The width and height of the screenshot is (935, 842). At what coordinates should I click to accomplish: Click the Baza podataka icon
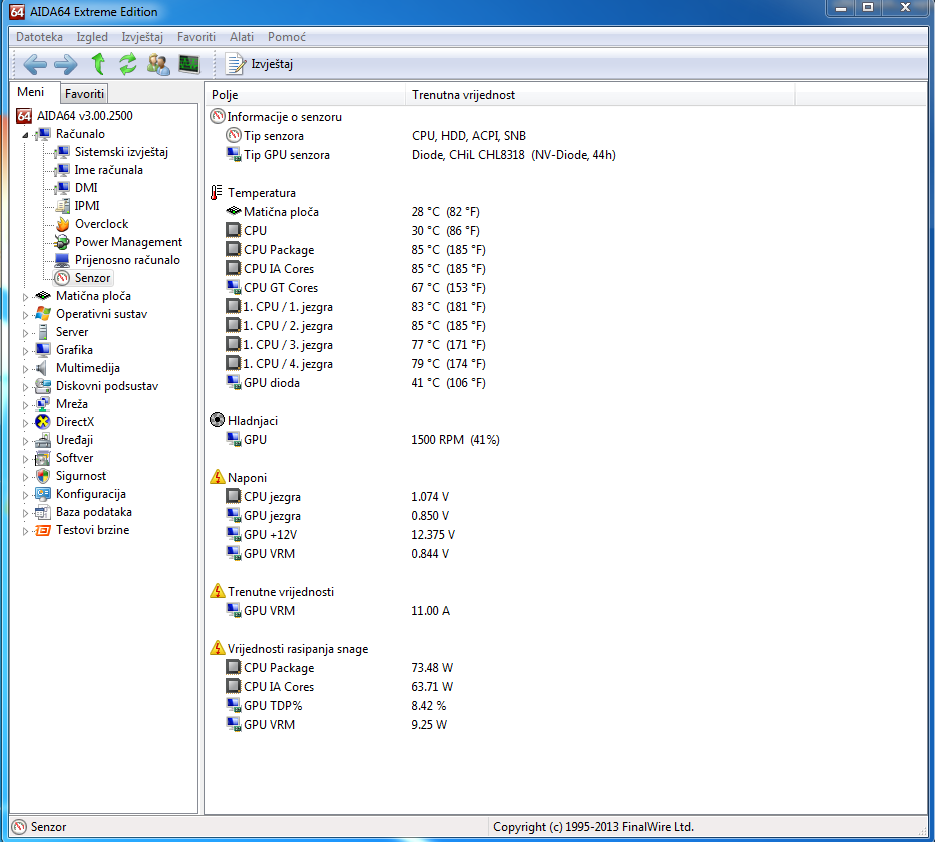[x=42, y=512]
